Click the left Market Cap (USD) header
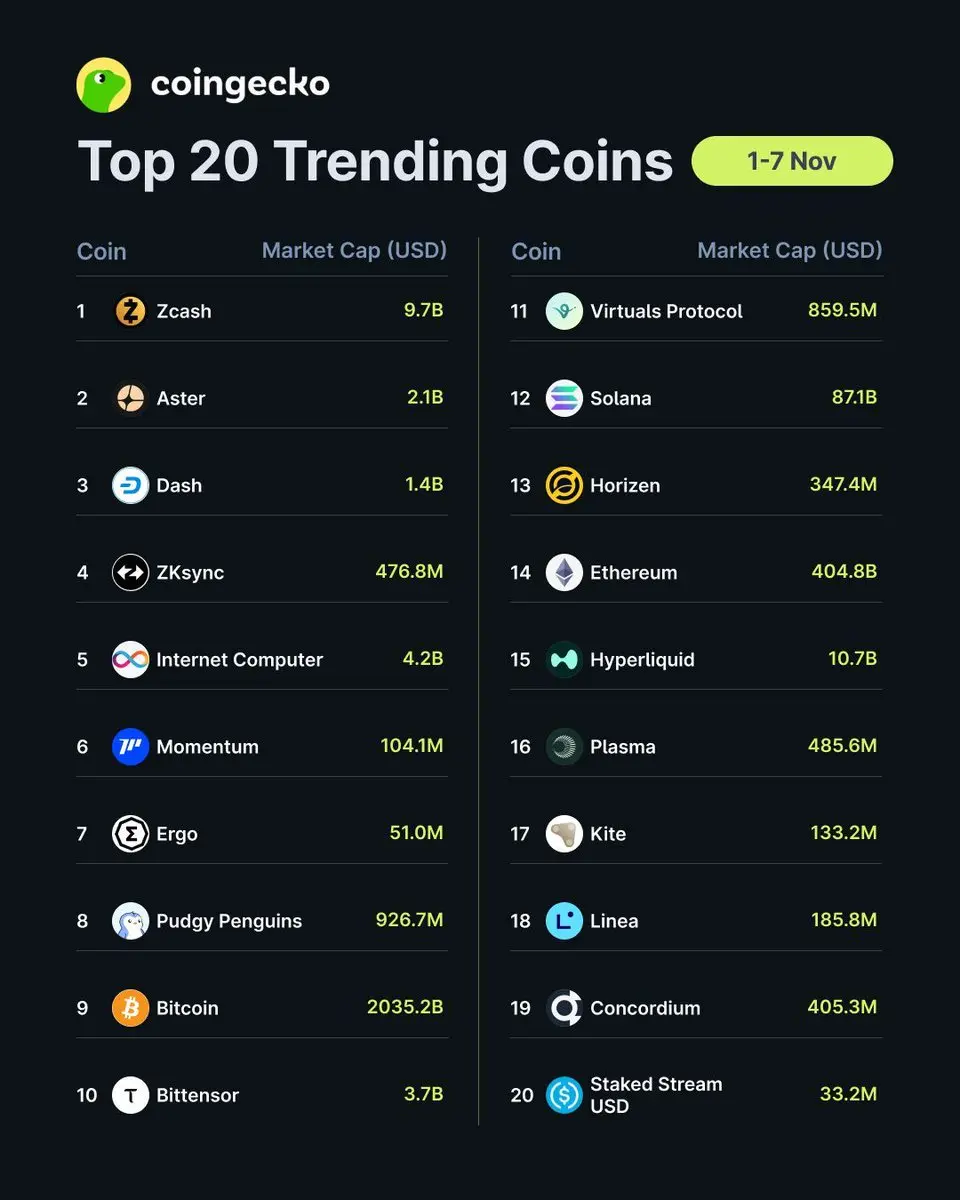 pos(354,250)
